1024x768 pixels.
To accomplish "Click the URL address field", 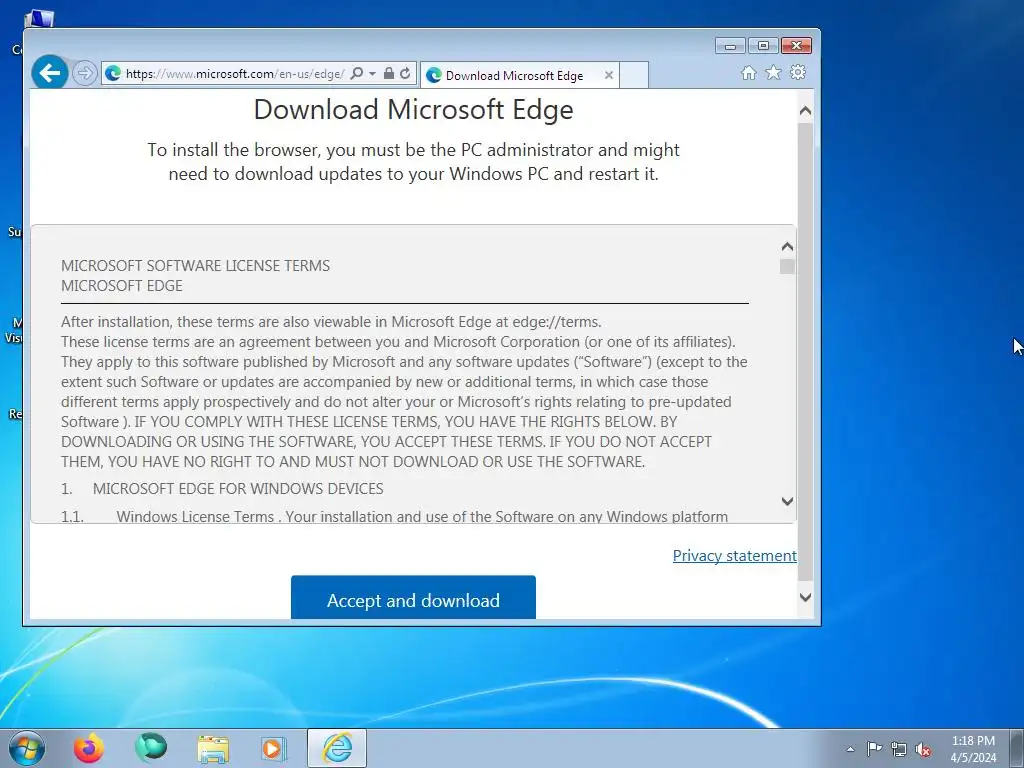I will pyautogui.click(x=234, y=74).
